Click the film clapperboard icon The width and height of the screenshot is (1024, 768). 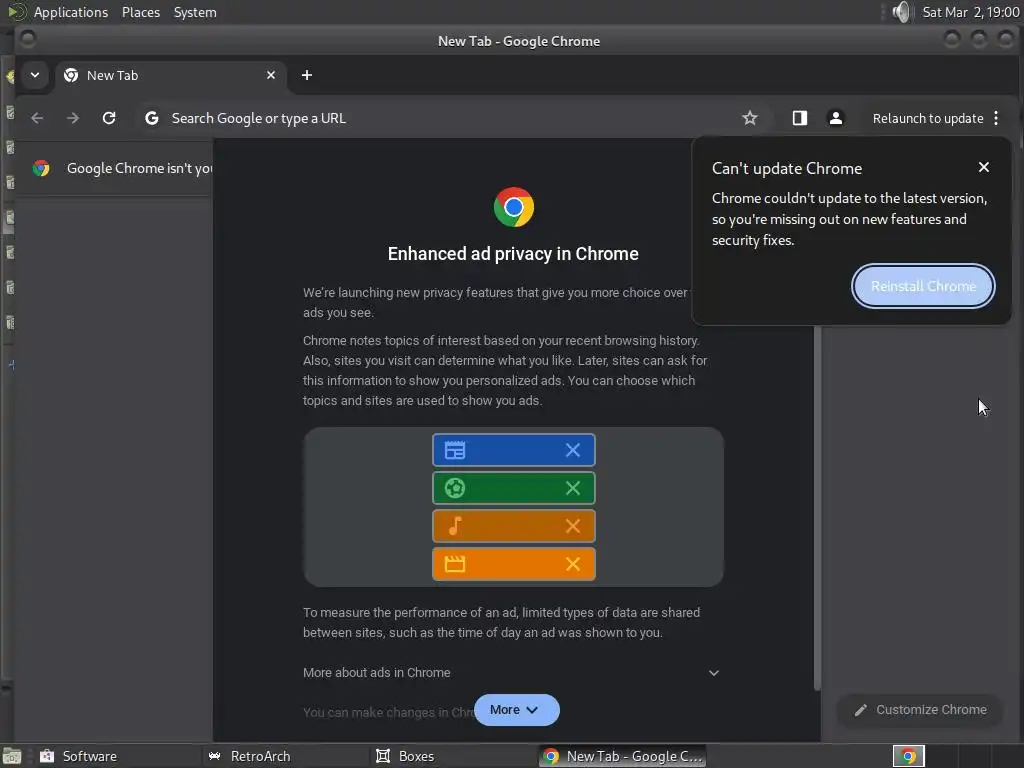[x=455, y=564]
